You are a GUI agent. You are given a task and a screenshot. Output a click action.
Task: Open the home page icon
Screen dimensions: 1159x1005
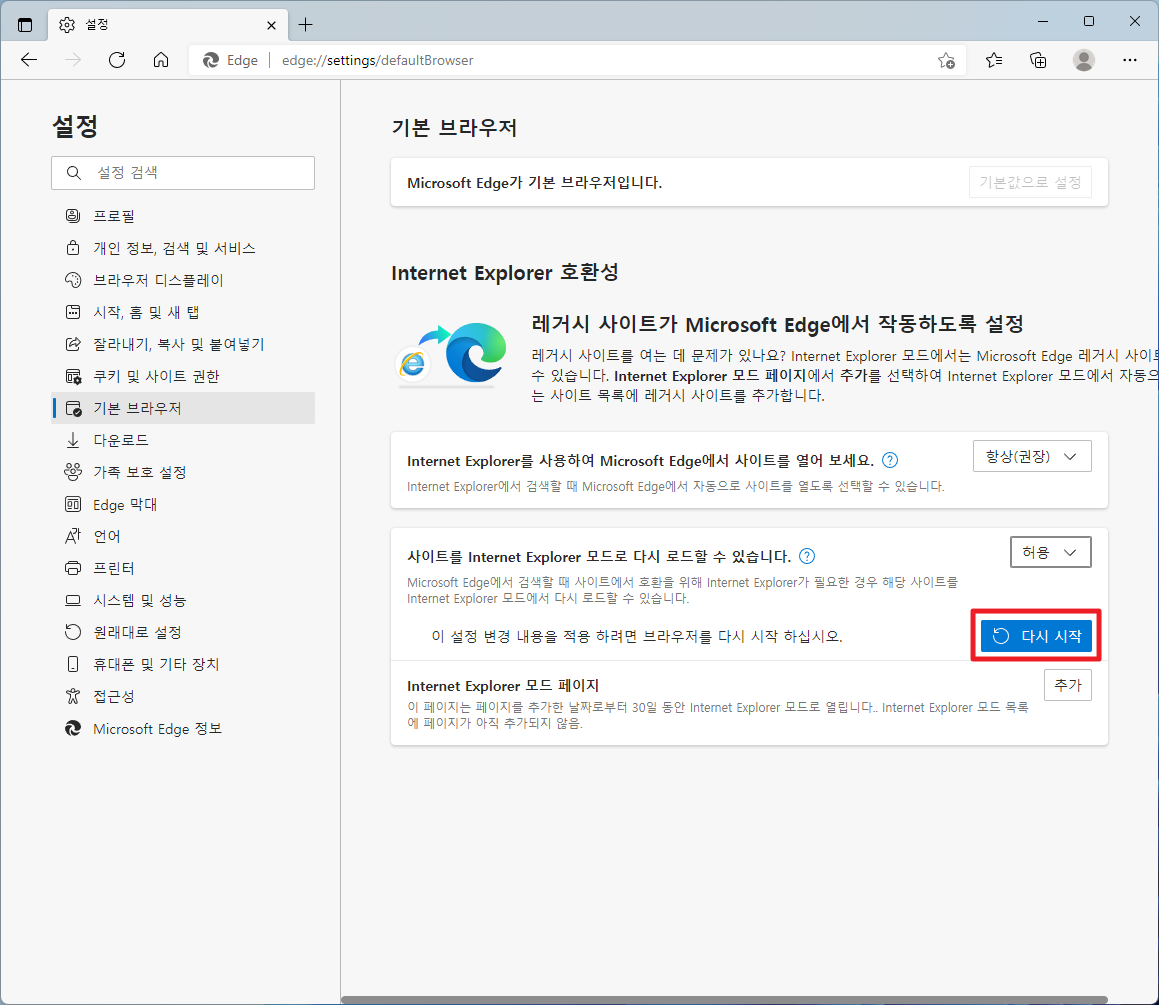tap(160, 60)
